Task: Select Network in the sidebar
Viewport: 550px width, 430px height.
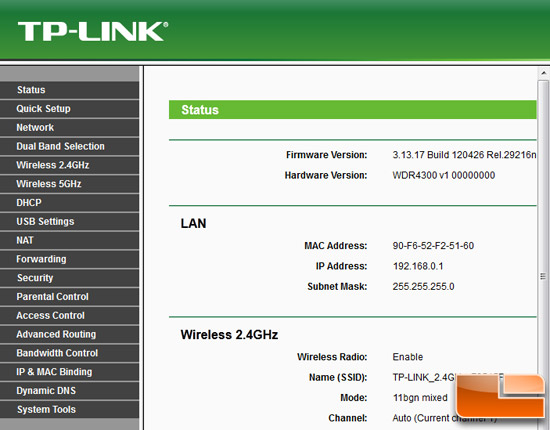Action: [69, 127]
